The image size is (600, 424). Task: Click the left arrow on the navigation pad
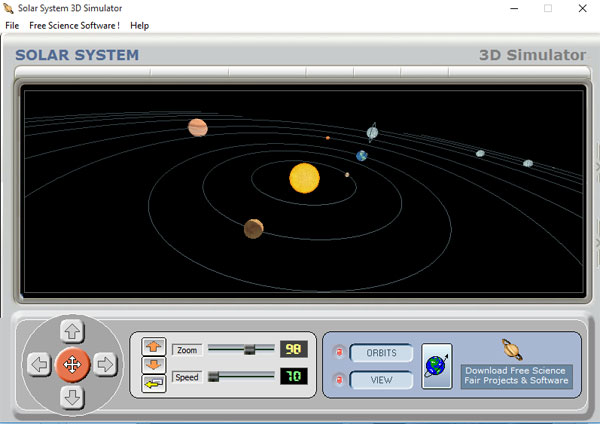[x=38, y=364]
